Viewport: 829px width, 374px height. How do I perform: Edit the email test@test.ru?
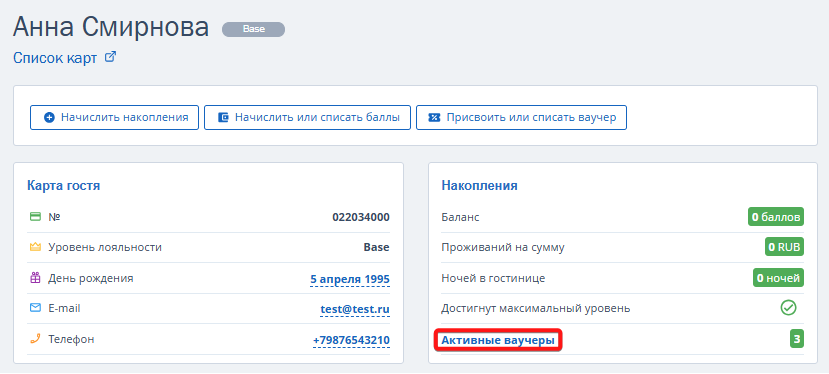355,309
